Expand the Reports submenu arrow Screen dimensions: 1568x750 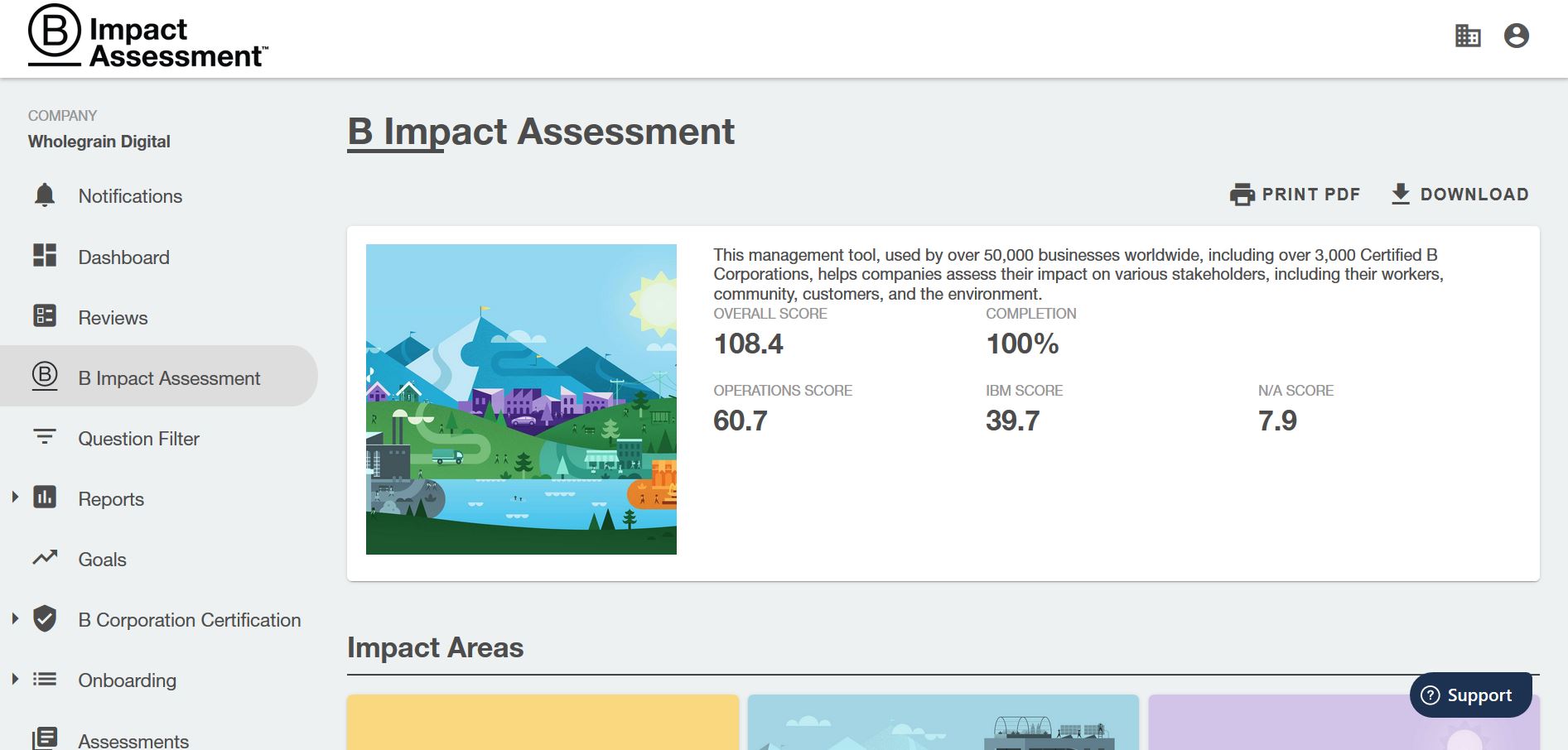tap(15, 498)
